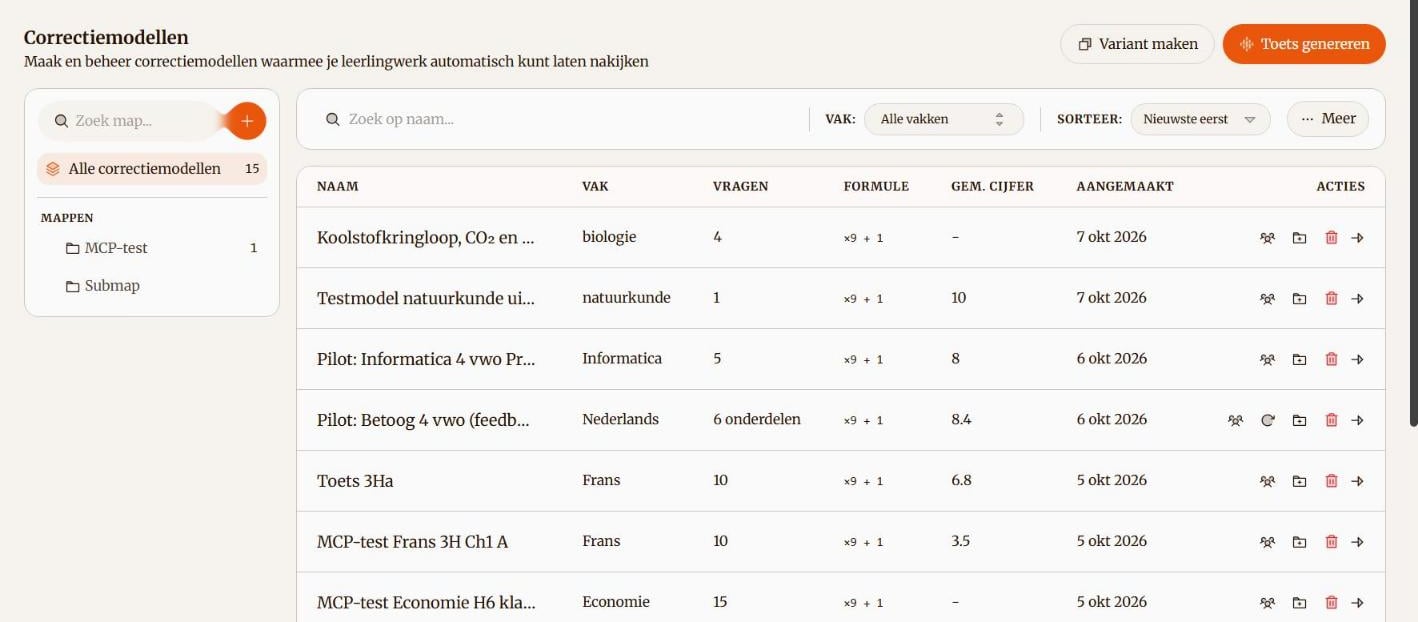The image size is (1418, 622).
Task: Click trash icon for MCP-test Frans 3H row
Action: click(1331, 543)
